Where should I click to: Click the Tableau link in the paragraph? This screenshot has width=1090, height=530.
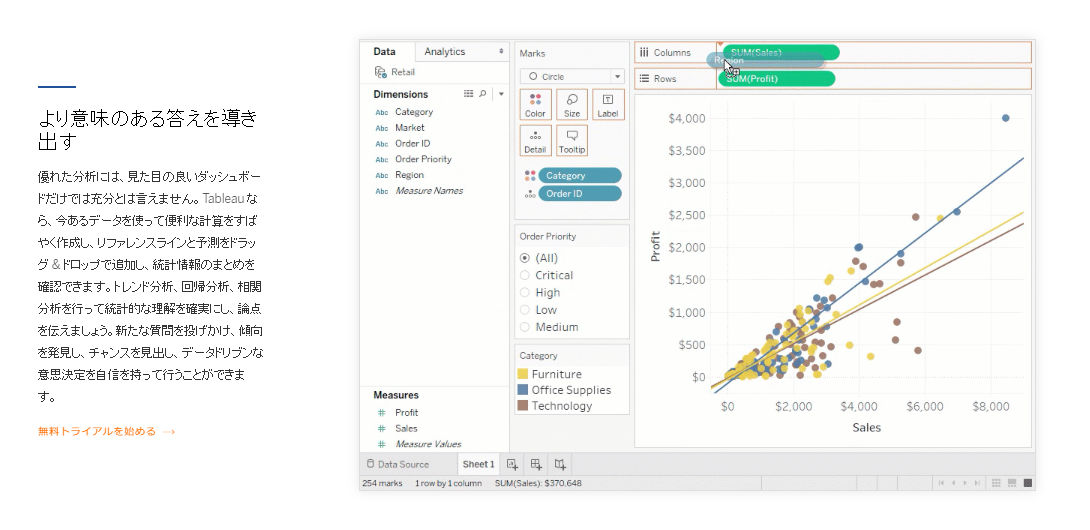coord(223,198)
